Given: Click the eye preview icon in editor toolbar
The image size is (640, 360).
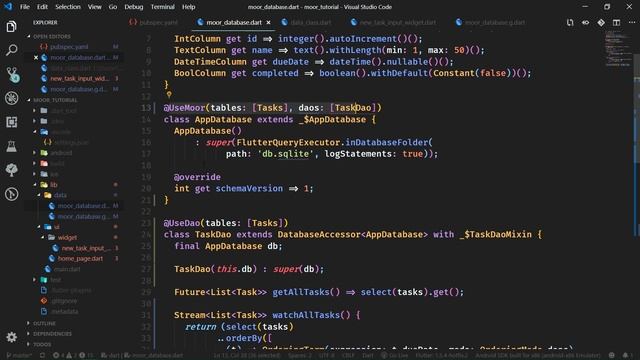Looking at the screenshot, I should (585, 22).
